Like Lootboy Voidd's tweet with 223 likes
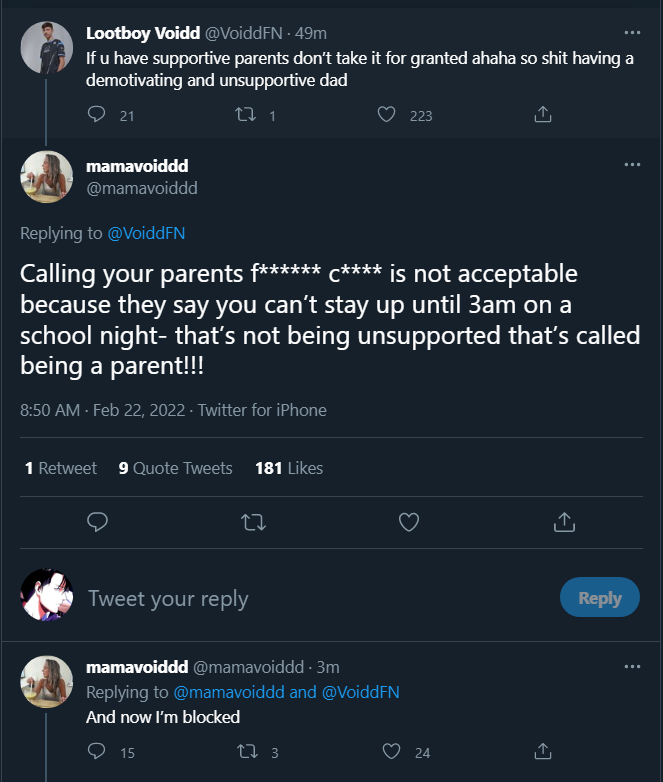This screenshot has width=663, height=782. click(x=387, y=115)
